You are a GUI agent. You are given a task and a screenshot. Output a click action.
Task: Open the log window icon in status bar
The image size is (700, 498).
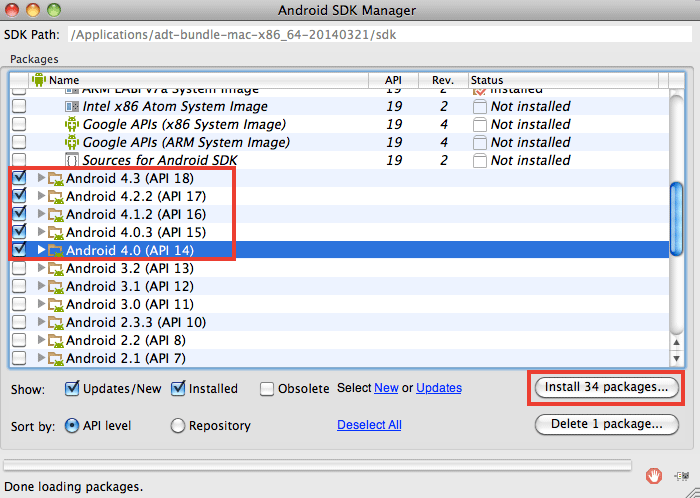coord(682,476)
